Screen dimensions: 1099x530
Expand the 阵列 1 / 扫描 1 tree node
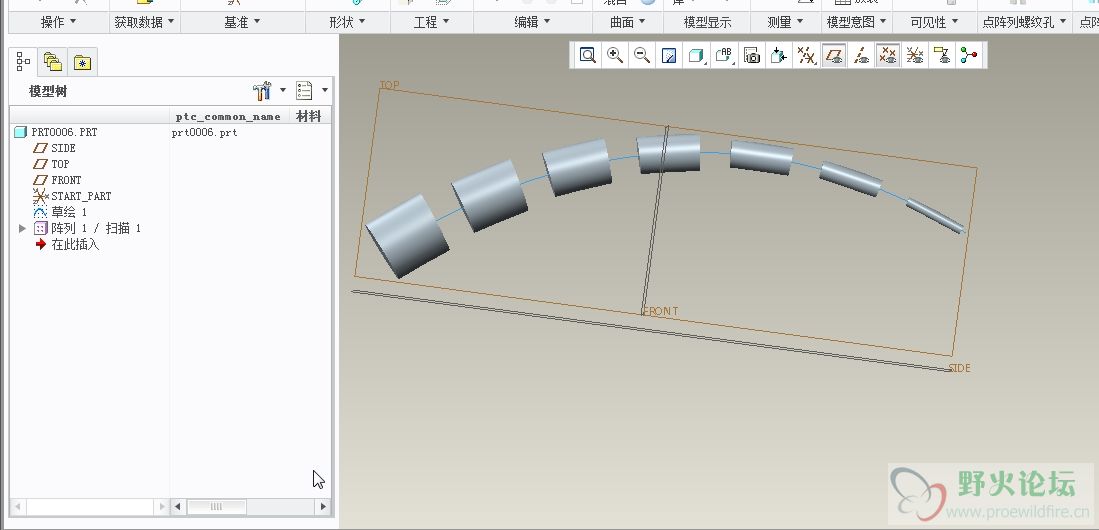[23, 229]
